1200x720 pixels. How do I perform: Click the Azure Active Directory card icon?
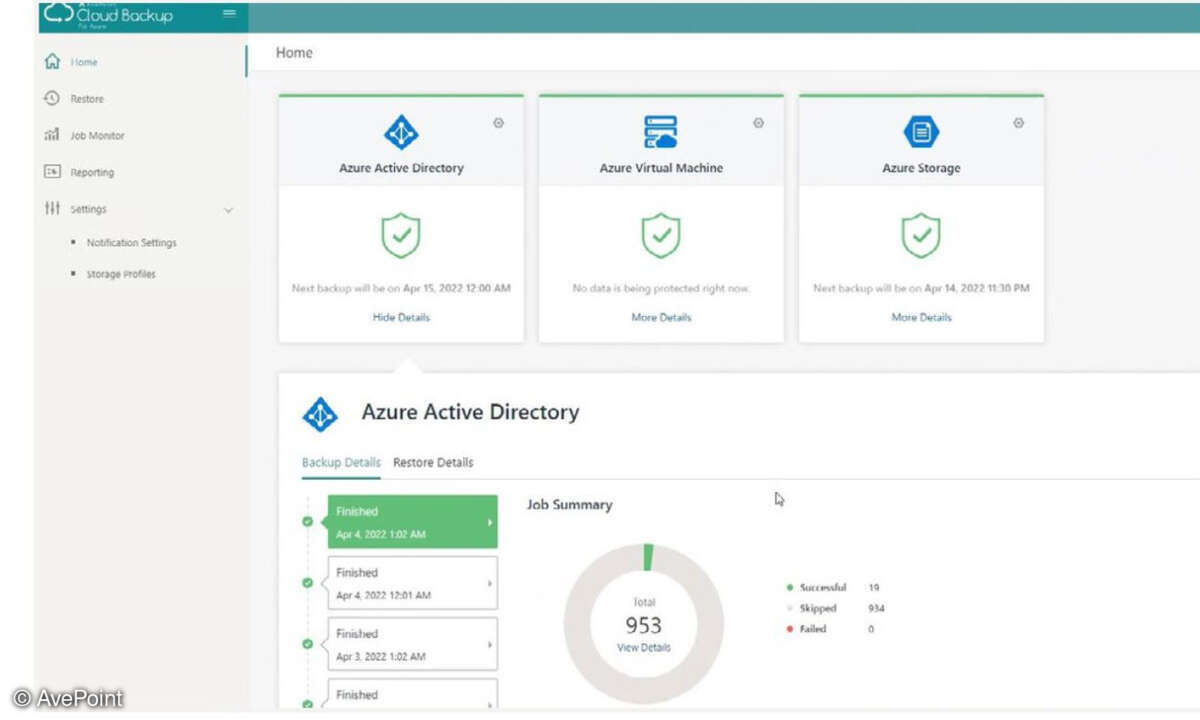[x=401, y=132]
